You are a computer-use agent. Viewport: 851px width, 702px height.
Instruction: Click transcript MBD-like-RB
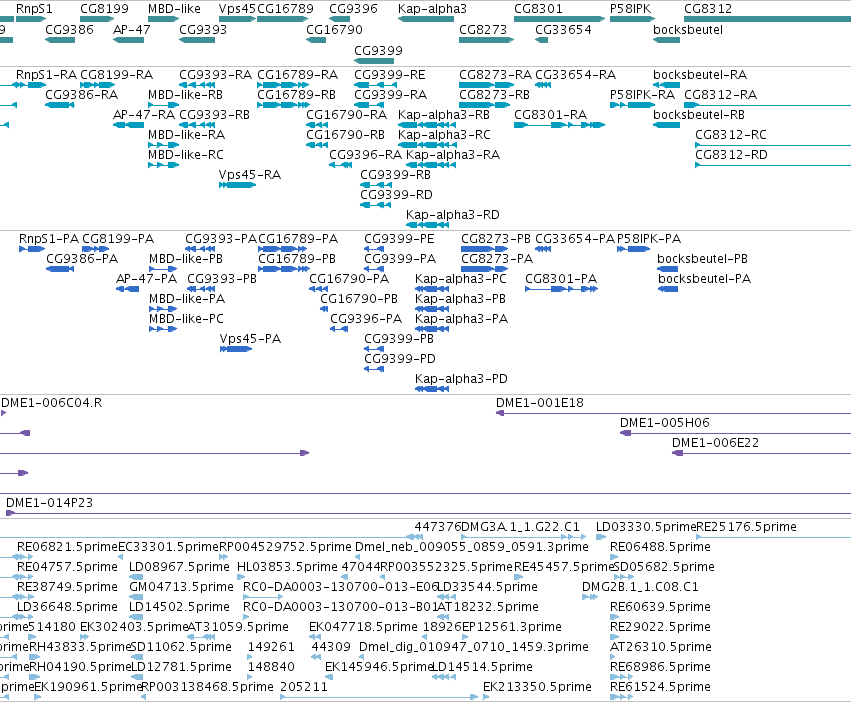pos(186,94)
